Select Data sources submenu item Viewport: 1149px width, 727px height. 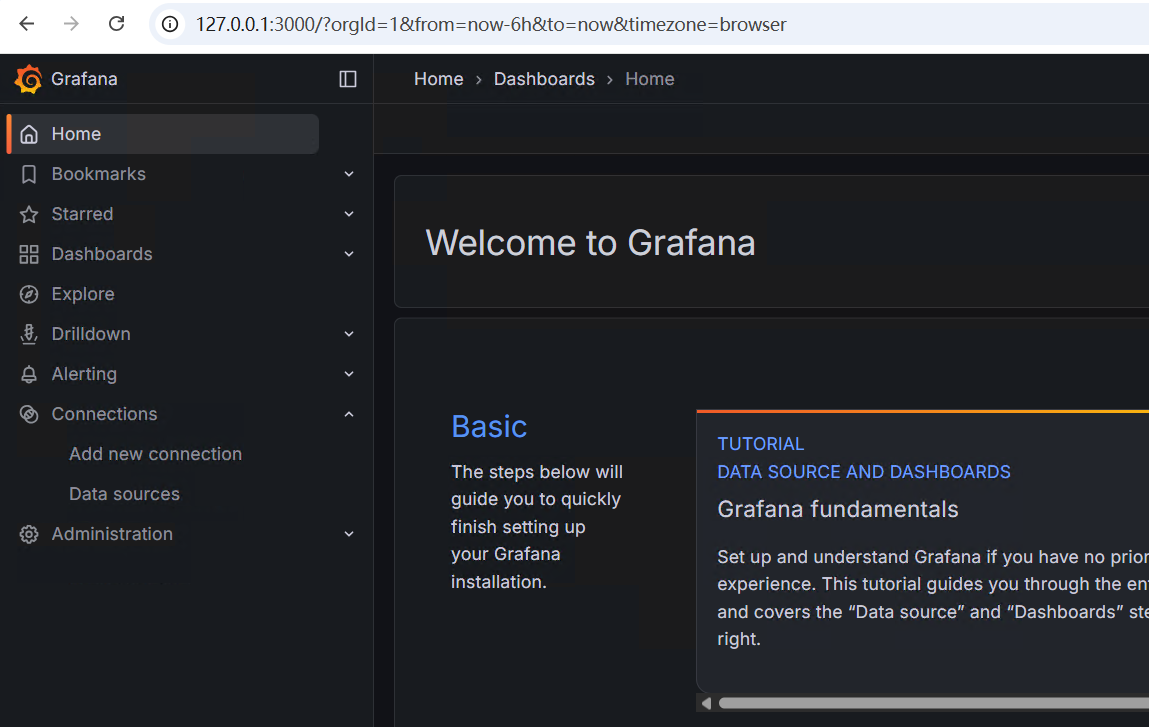(x=125, y=494)
